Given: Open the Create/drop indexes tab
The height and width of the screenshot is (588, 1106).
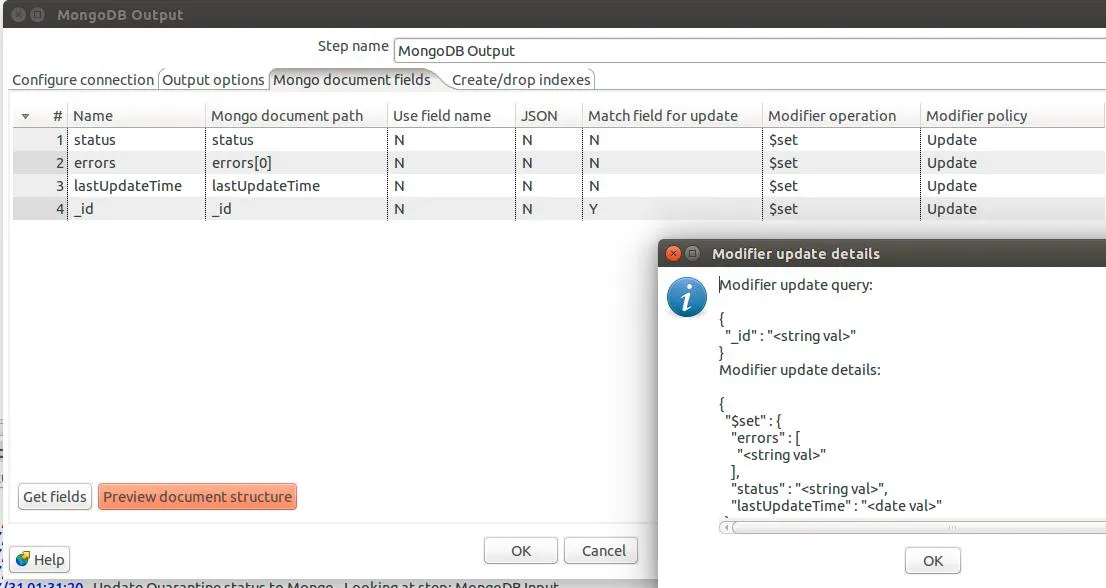Looking at the screenshot, I should pos(521,80).
